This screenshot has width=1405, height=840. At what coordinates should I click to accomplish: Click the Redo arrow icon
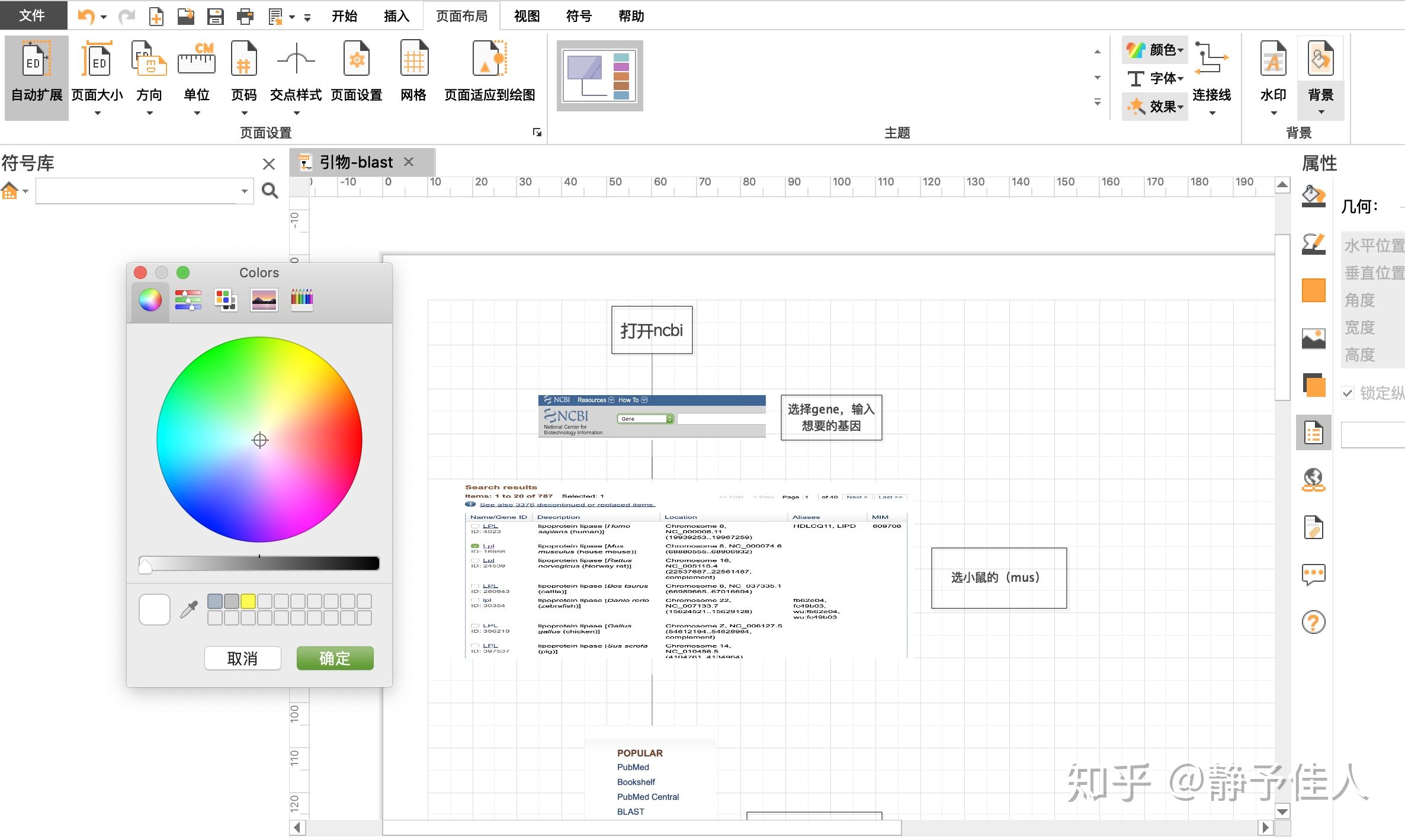click(x=126, y=16)
